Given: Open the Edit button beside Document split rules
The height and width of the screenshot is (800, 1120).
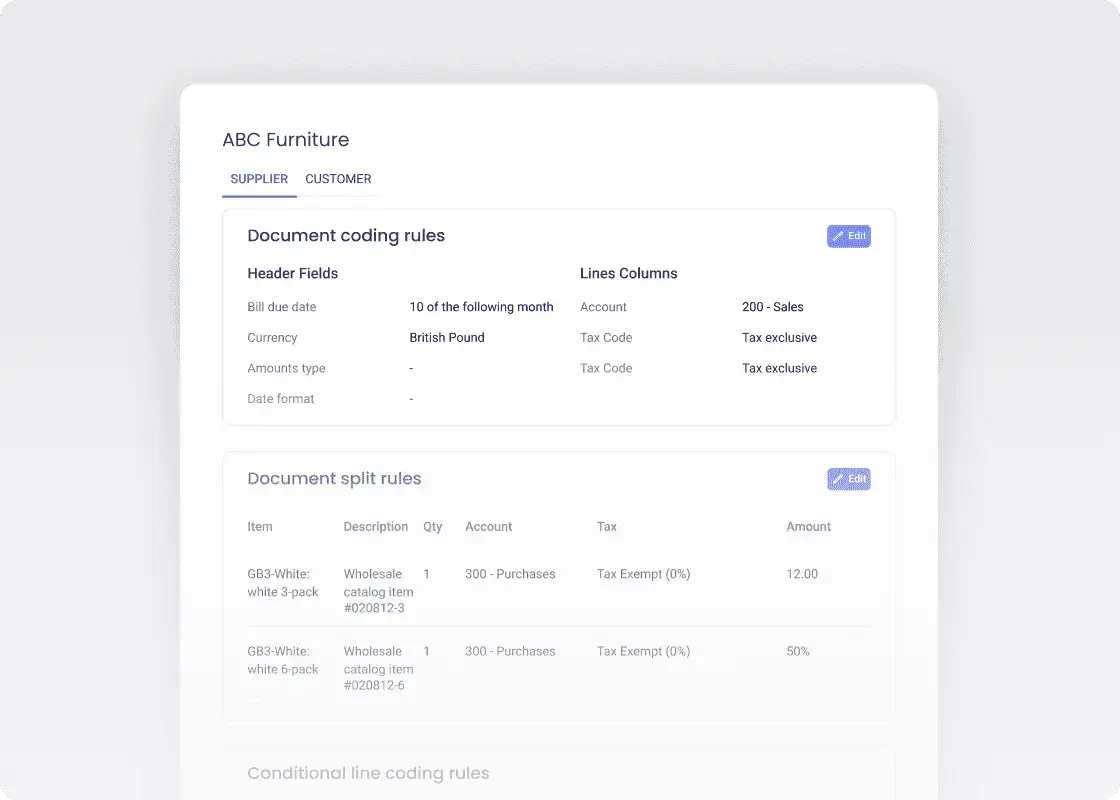Looking at the screenshot, I should [848, 479].
